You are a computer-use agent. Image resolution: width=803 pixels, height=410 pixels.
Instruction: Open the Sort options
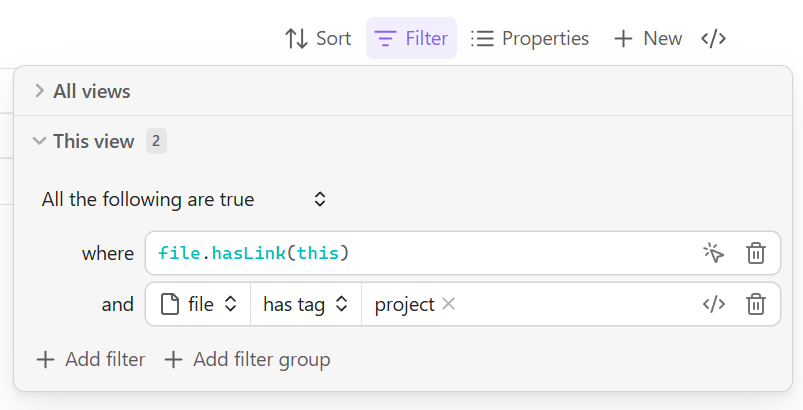coord(318,39)
